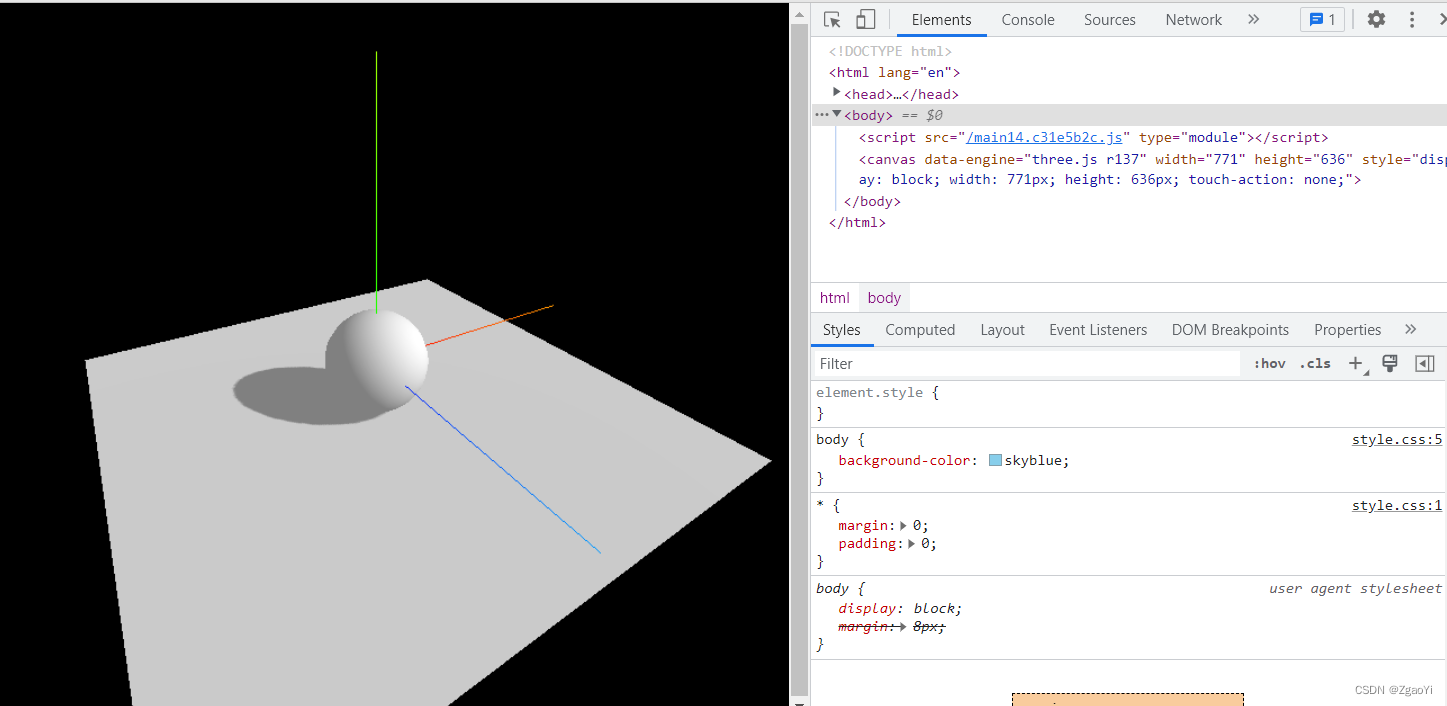The width and height of the screenshot is (1447, 706).
Task: Toggle the device toolbar icon
Action: (865, 20)
